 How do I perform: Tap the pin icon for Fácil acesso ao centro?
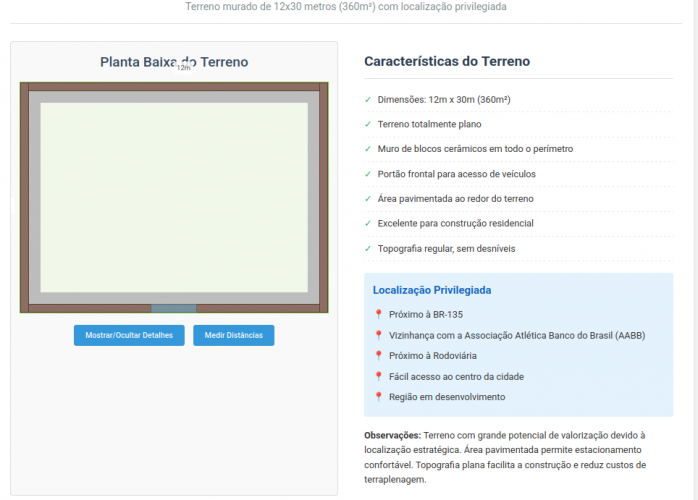[378, 376]
